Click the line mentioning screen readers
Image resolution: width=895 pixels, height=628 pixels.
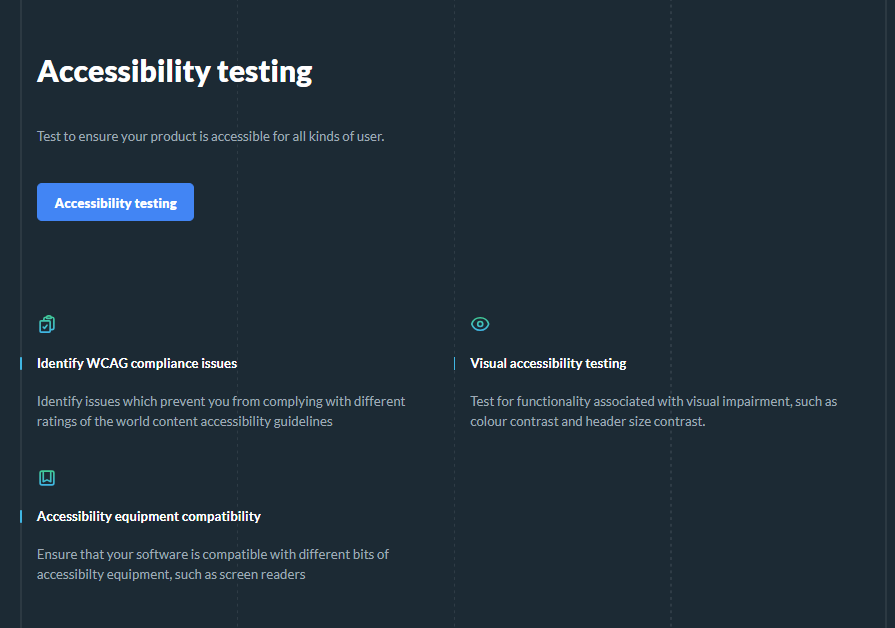171,574
